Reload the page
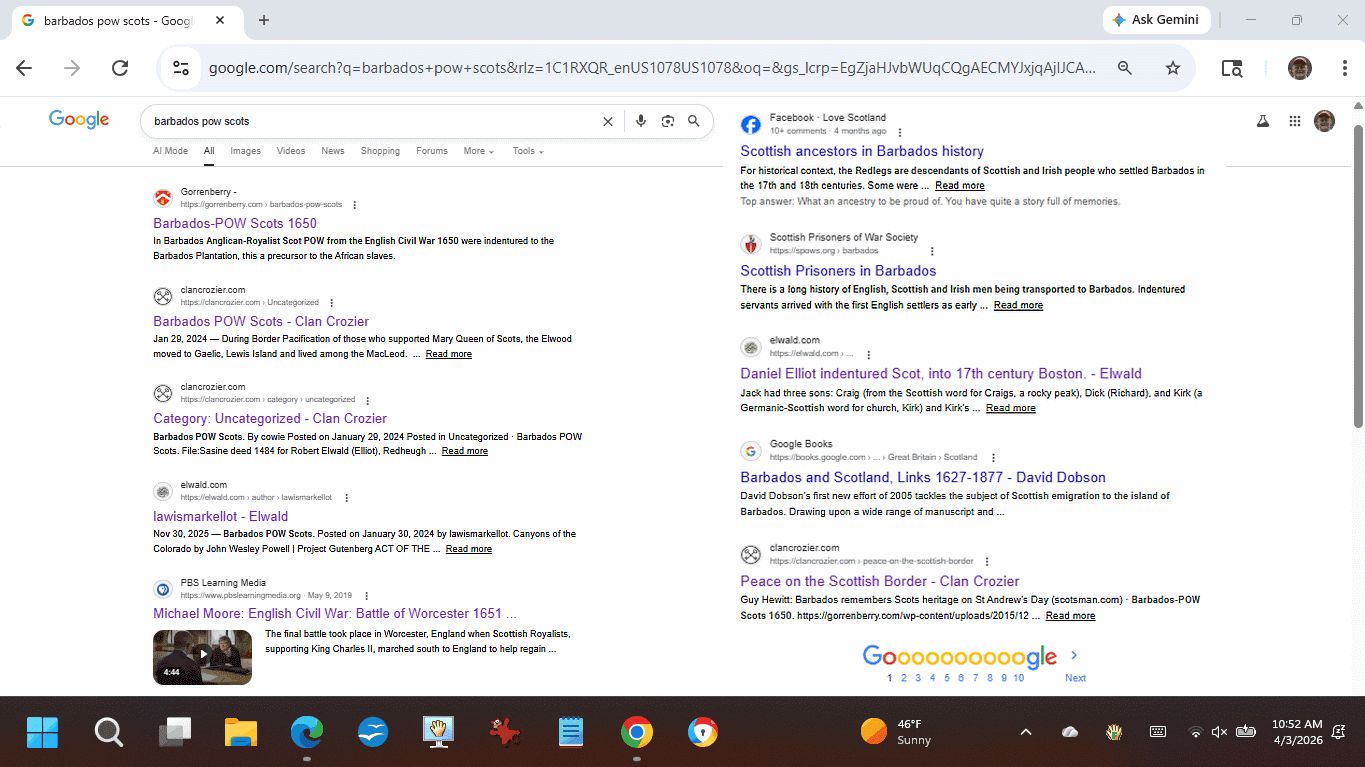This screenshot has width=1365, height=767. pyautogui.click(x=120, y=68)
